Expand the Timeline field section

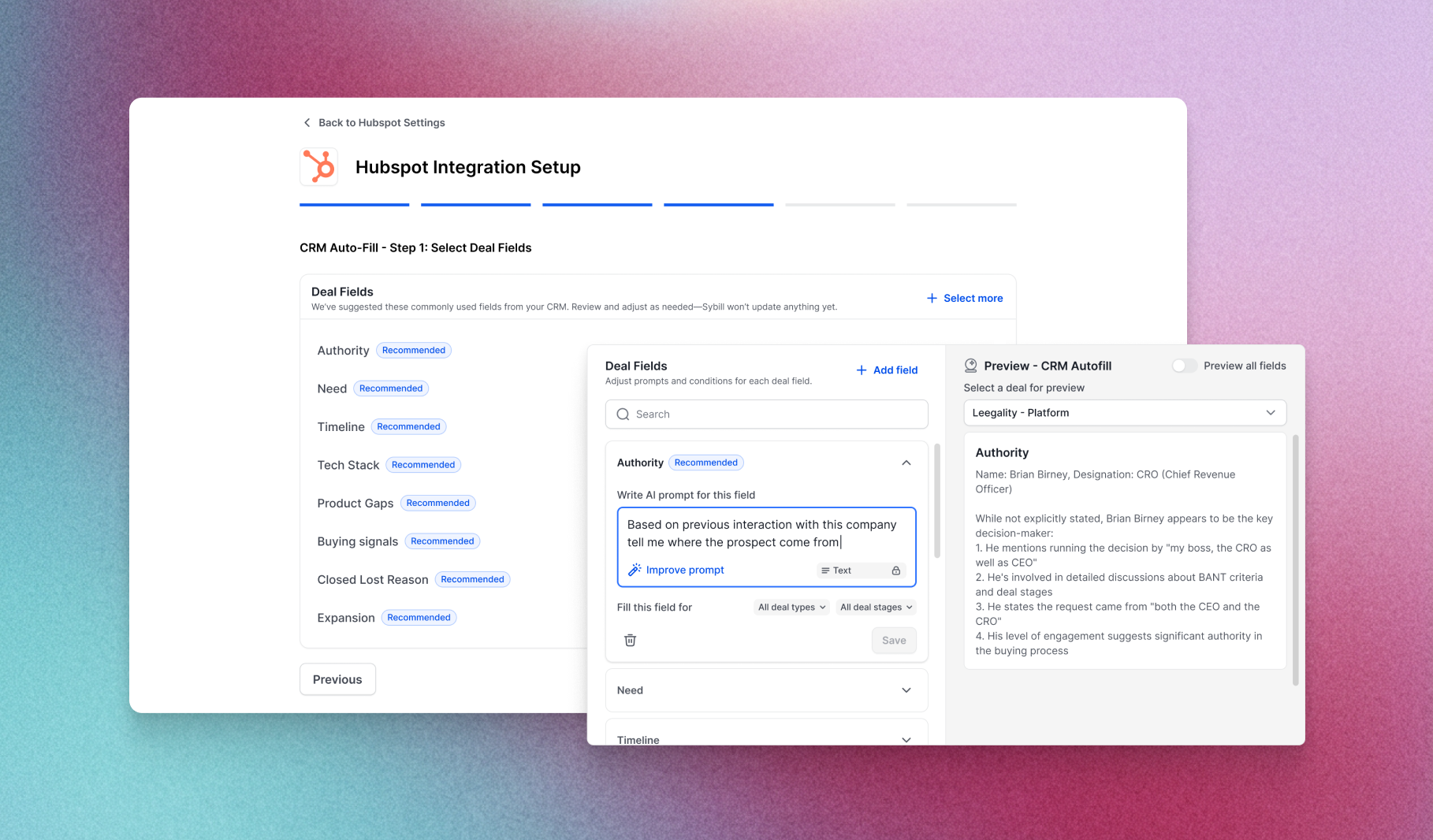click(906, 740)
